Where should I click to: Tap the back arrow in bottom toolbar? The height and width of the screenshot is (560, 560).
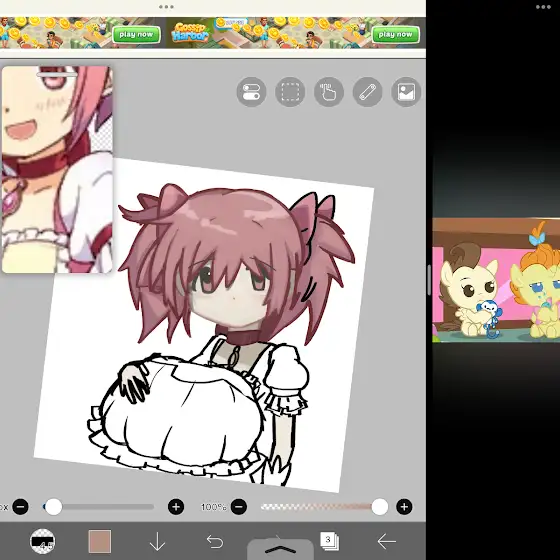coord(386,541)
